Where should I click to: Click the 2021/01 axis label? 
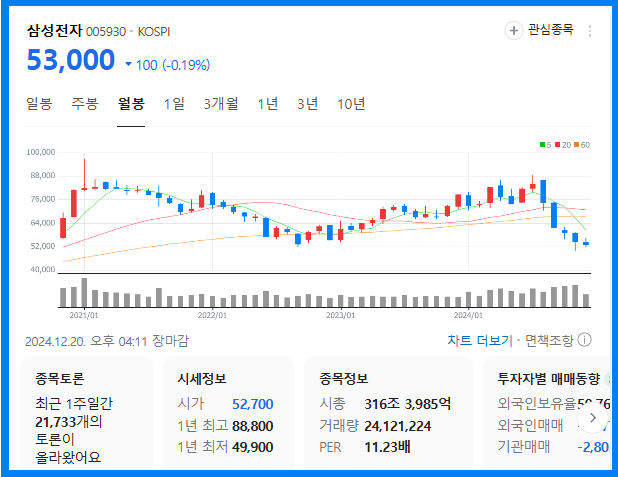84,315
